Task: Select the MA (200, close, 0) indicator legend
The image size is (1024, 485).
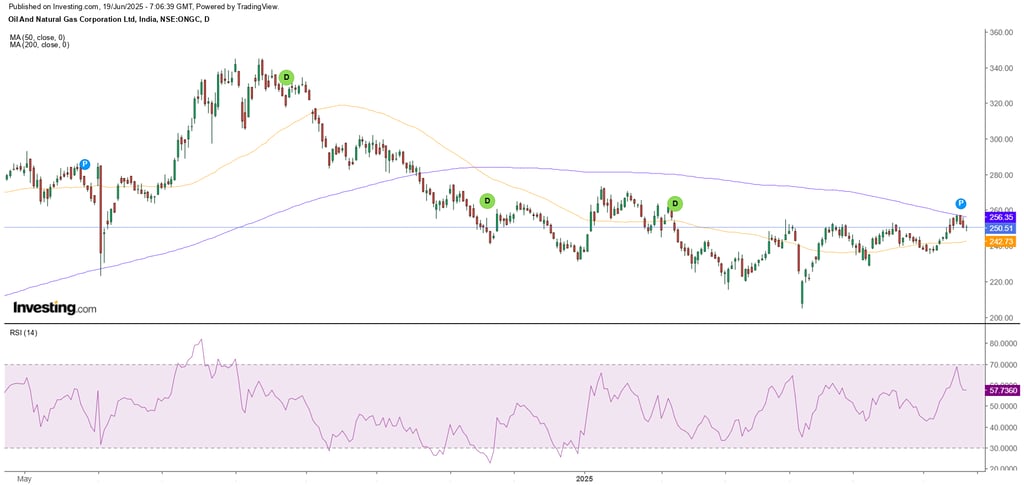Action: click(x=39, y=45)
